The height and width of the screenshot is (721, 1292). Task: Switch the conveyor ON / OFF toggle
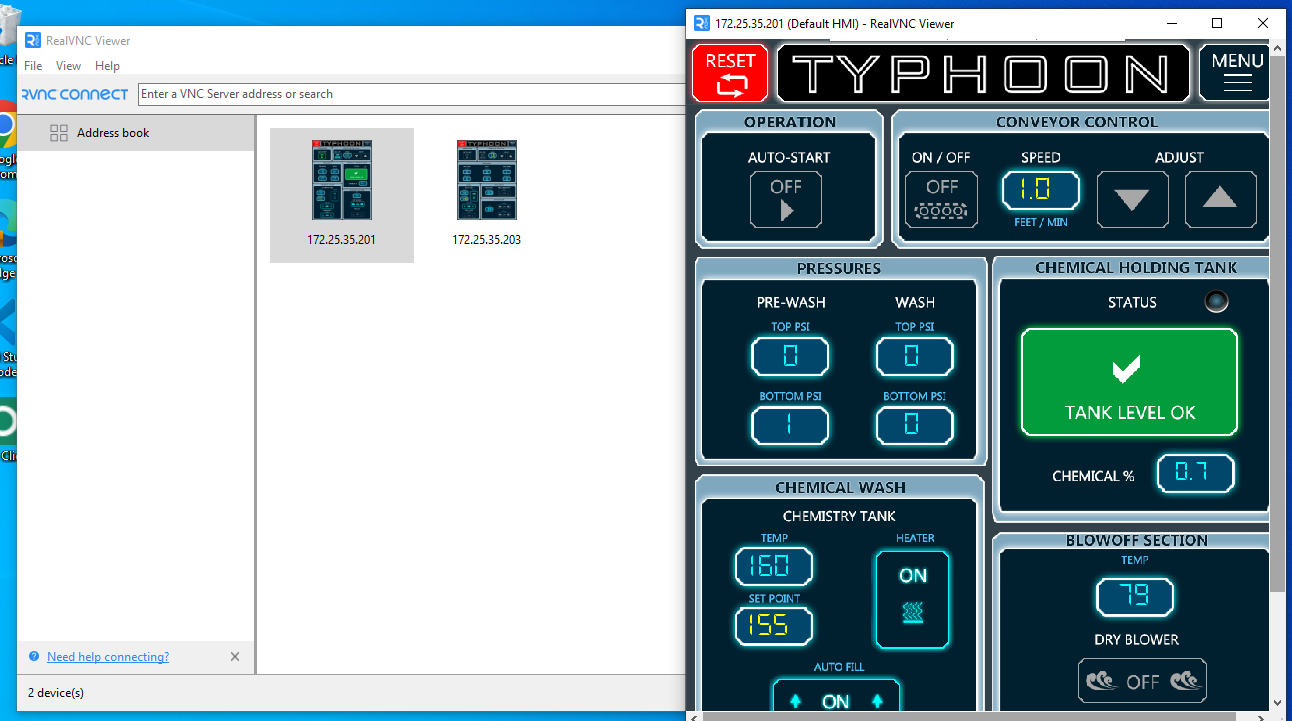coord(941,199)
